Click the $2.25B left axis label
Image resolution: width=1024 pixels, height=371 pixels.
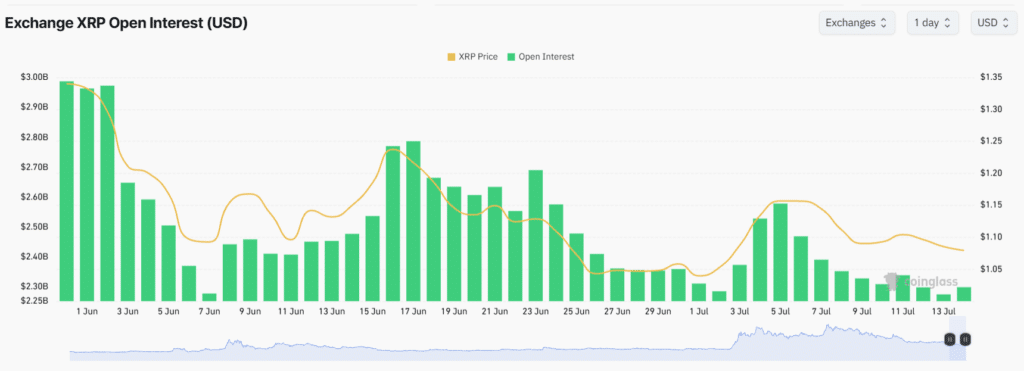pyautogui.click(x=34, y=300)
